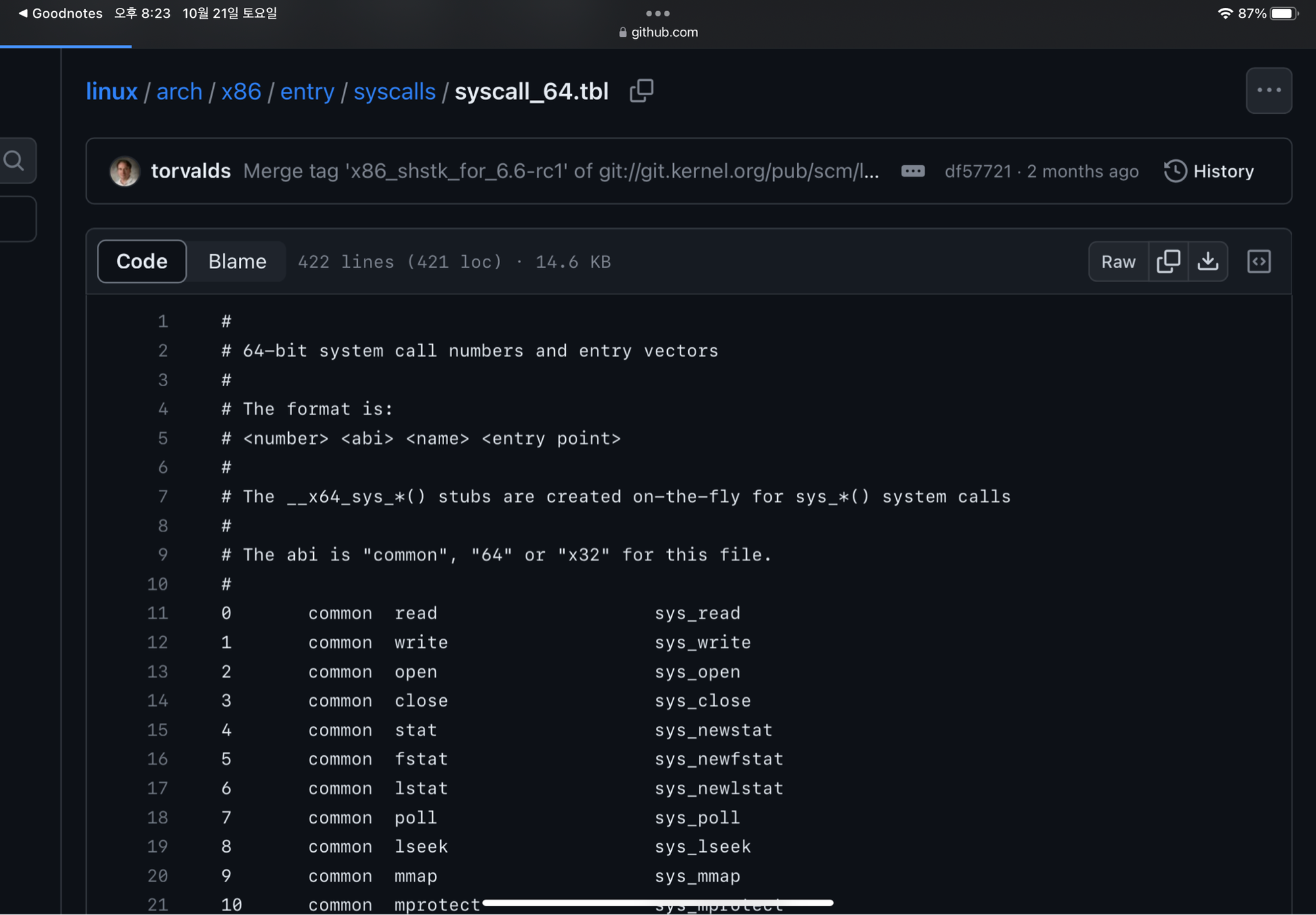Switch to the Blame view tab

click(x=237, y=262)
